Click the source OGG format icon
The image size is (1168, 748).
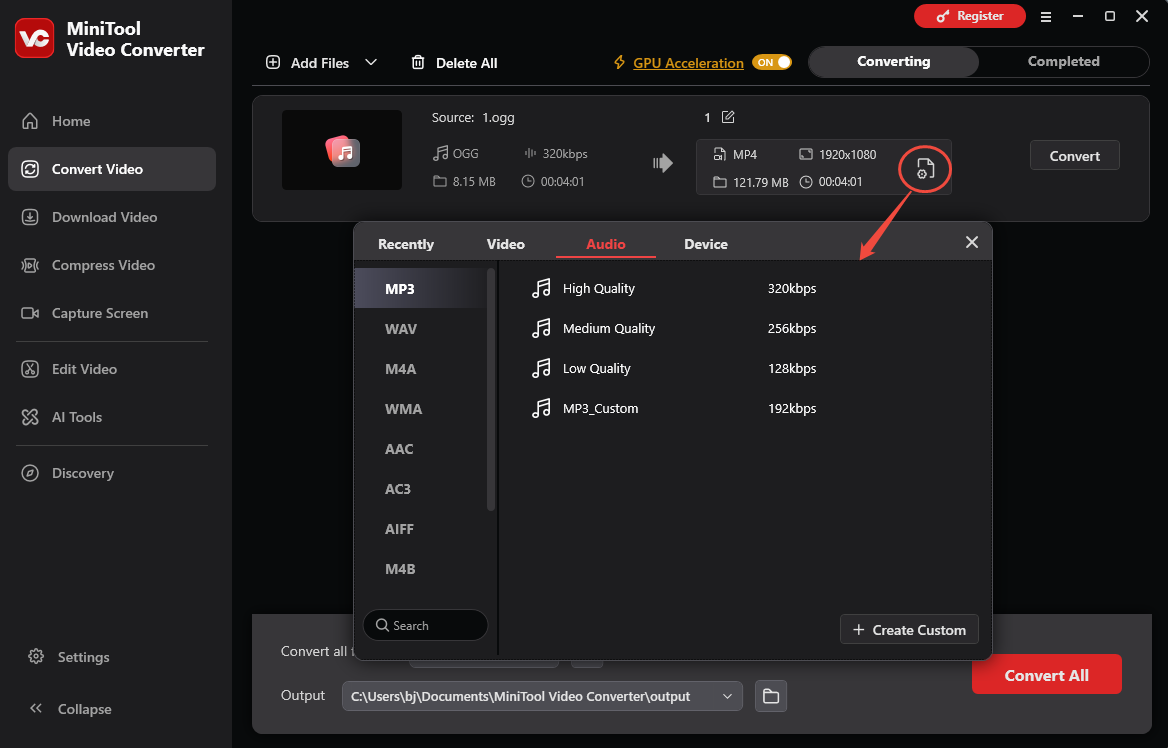tap(440, 153)
